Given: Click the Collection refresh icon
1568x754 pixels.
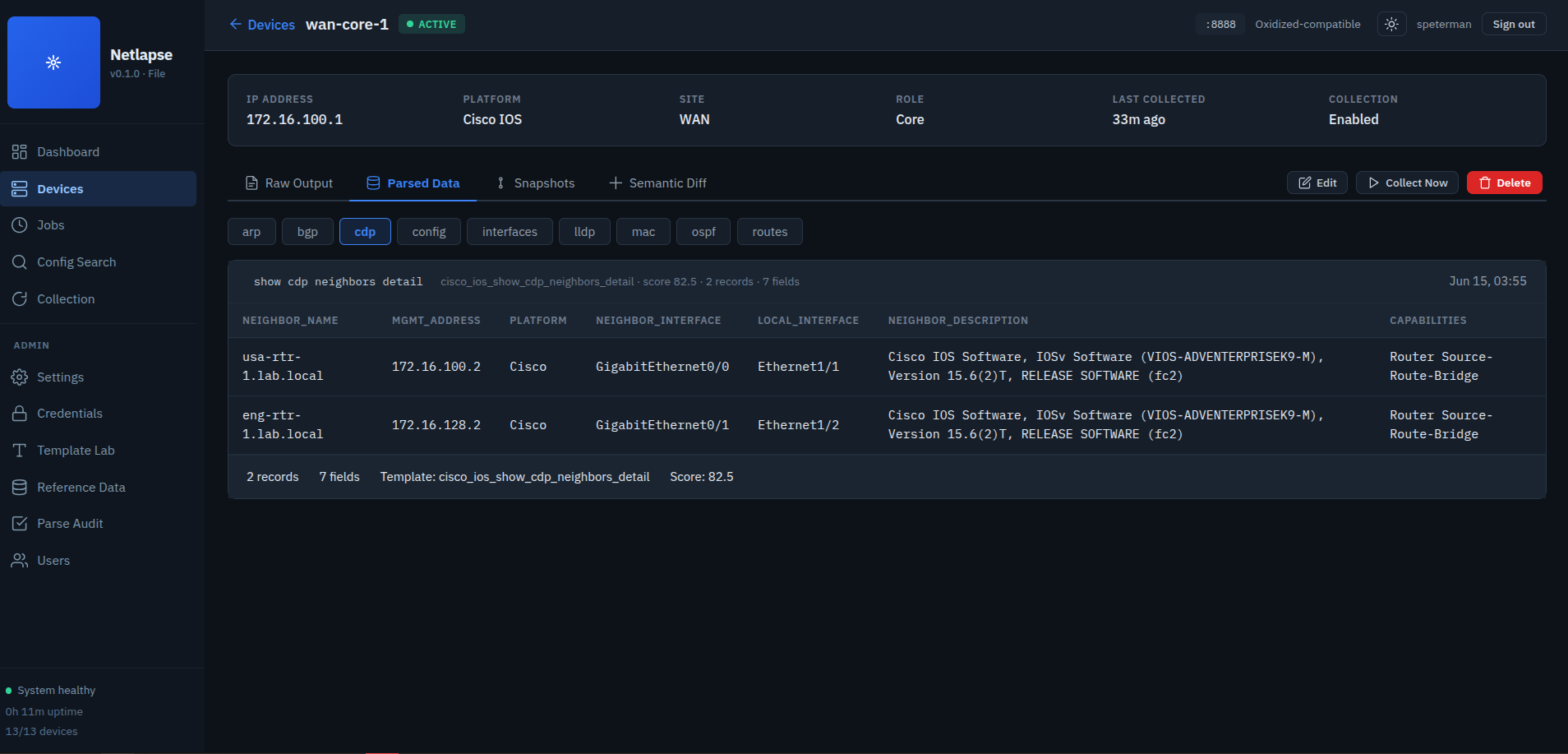Looking at the screenshot, I should point(20,299).
